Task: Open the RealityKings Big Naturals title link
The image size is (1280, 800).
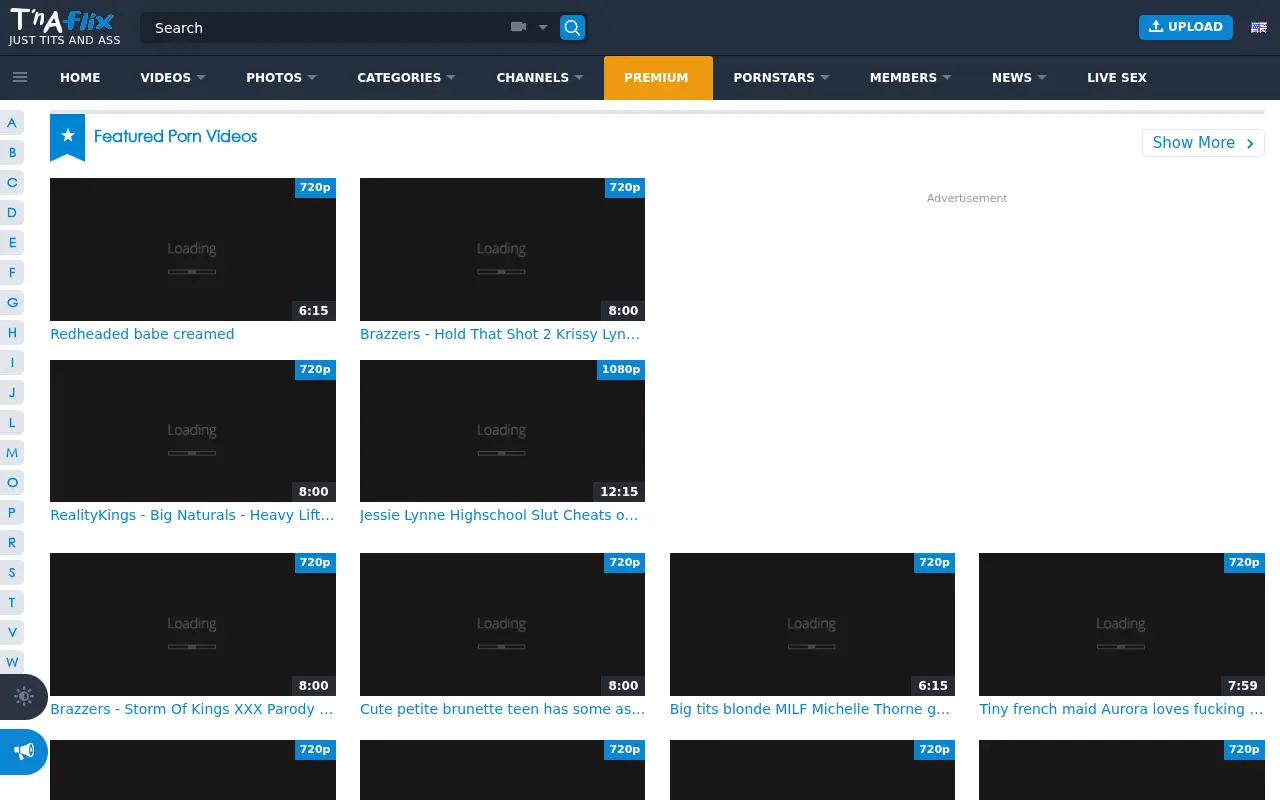Action: tap(192, 515)
